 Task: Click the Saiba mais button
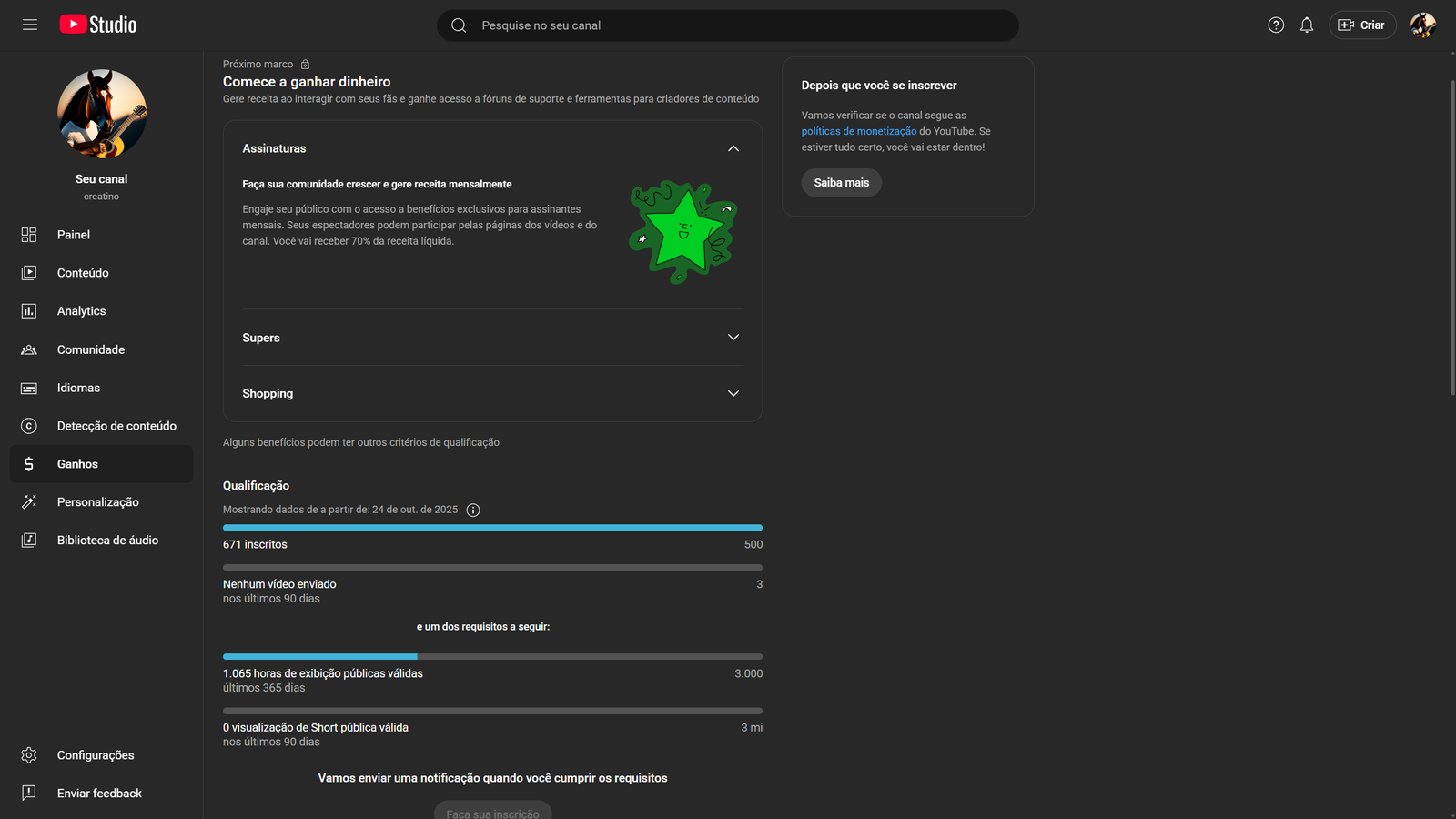tap(842, 183)
